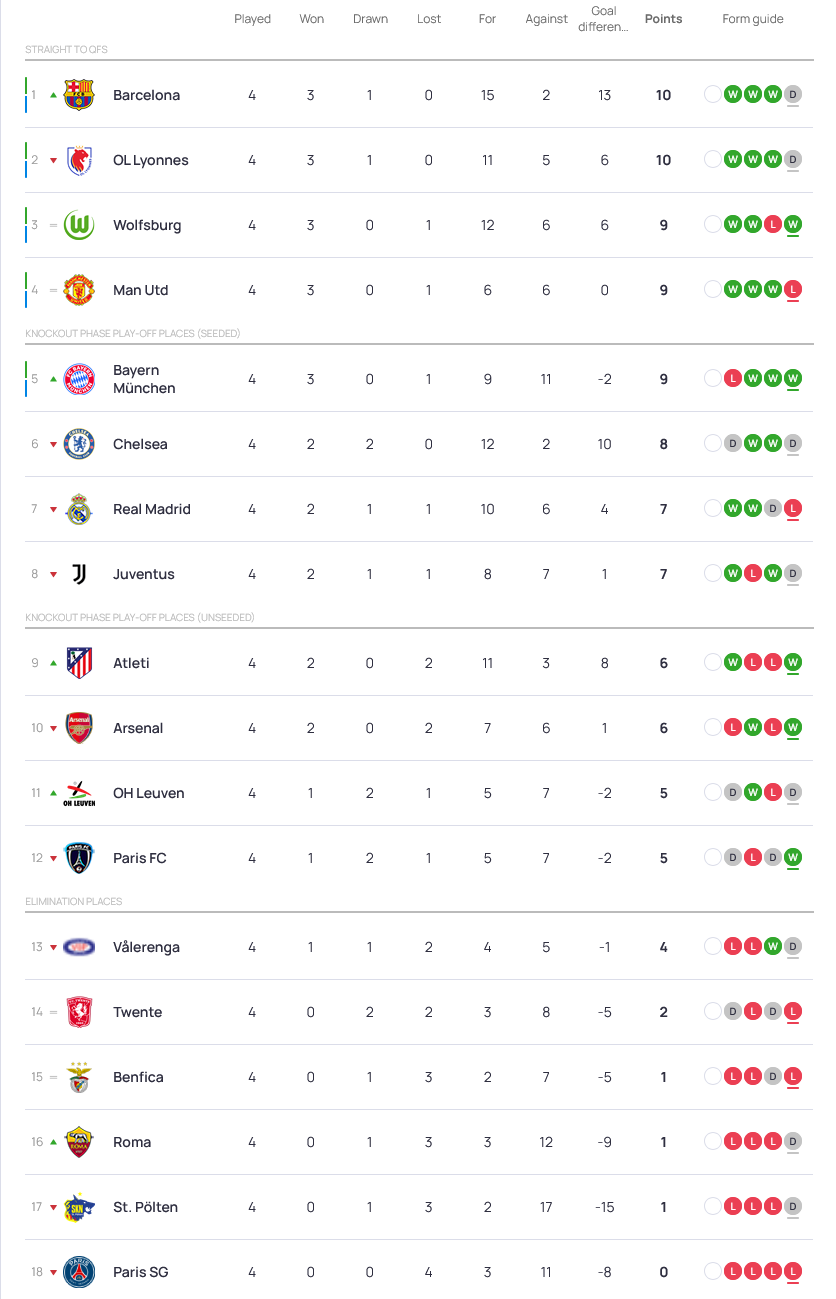Click the Arsenal club crest
This screenshot has width=836, height=1299.
pos(79,728)
